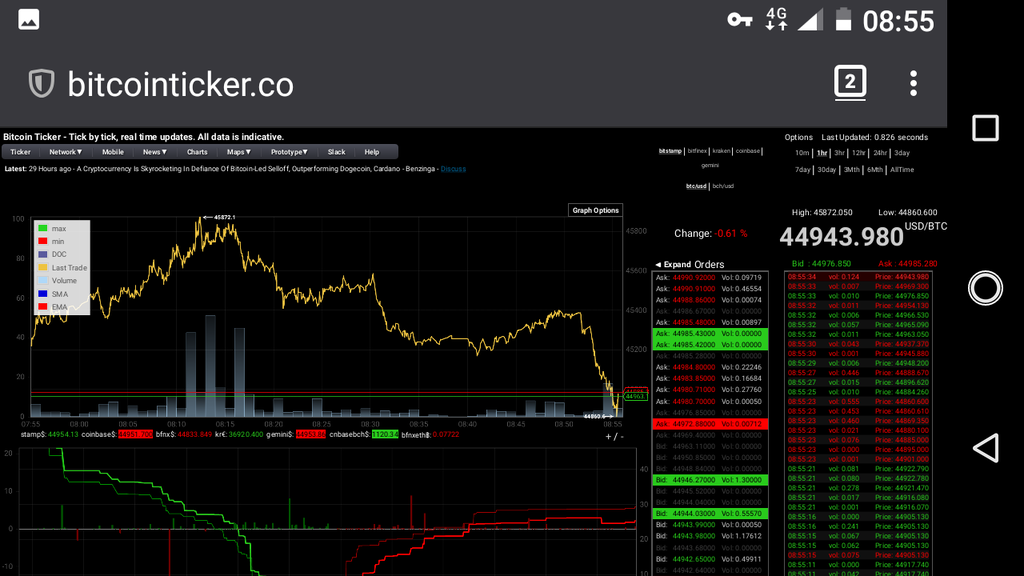The height and width of the screenshot is (576, 1024).
Task: Expand the Network dropdown menu
Action: point(65,152)
